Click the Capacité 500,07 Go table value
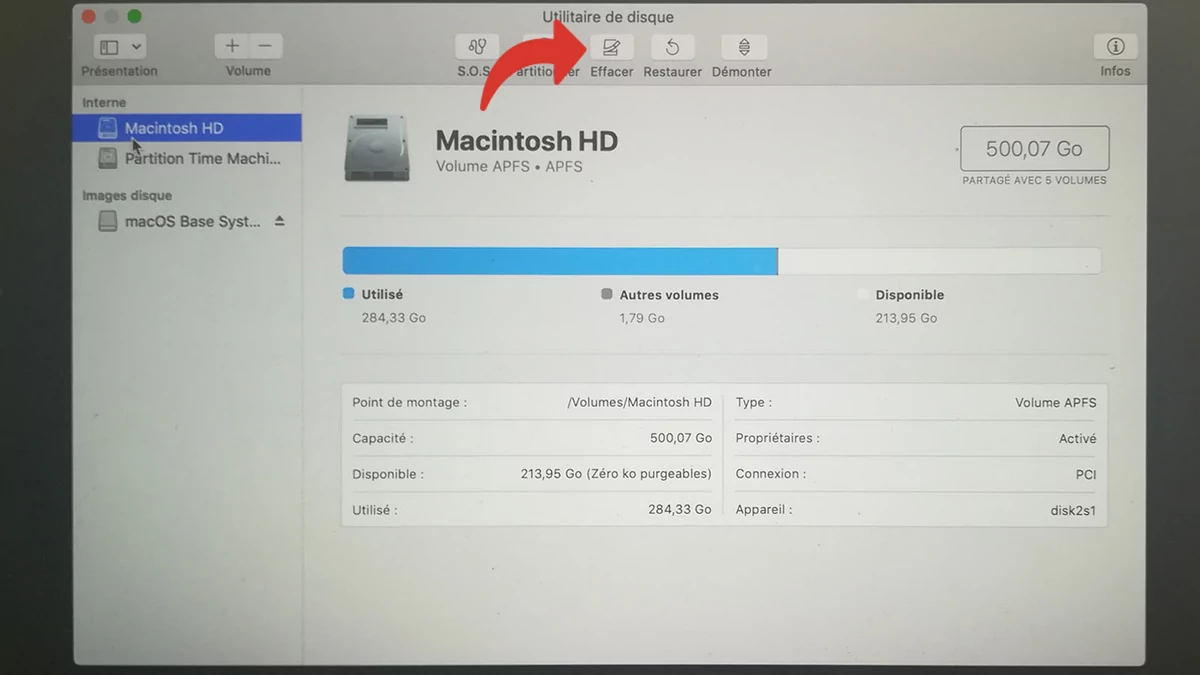The width and height of the screenshot is (1200, 675). [681, 438]
